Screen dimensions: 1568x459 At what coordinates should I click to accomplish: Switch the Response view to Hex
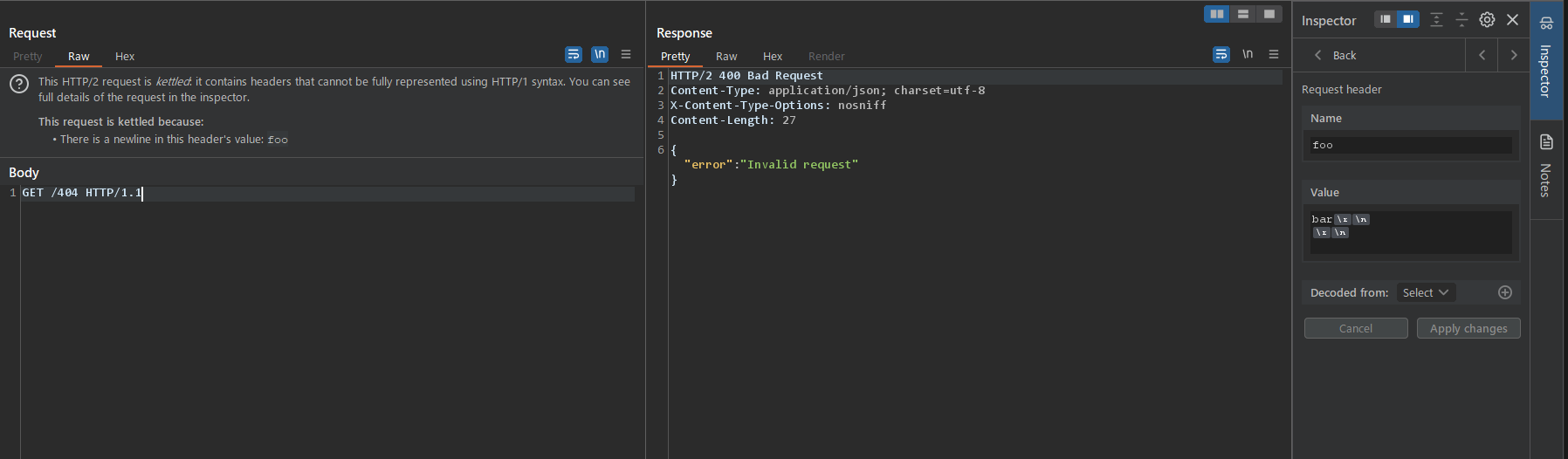coord(773,56)
